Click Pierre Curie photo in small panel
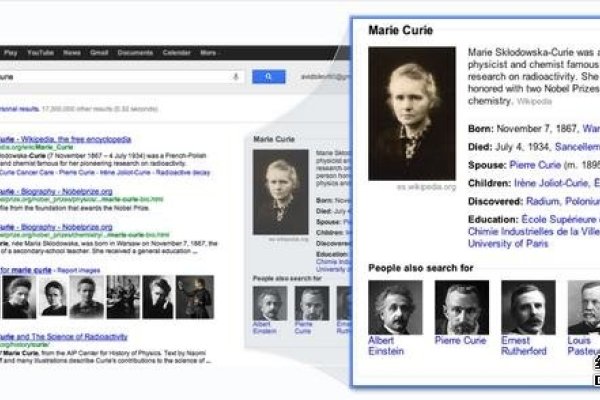The image size is (600, 400). (x=312, y=303)
